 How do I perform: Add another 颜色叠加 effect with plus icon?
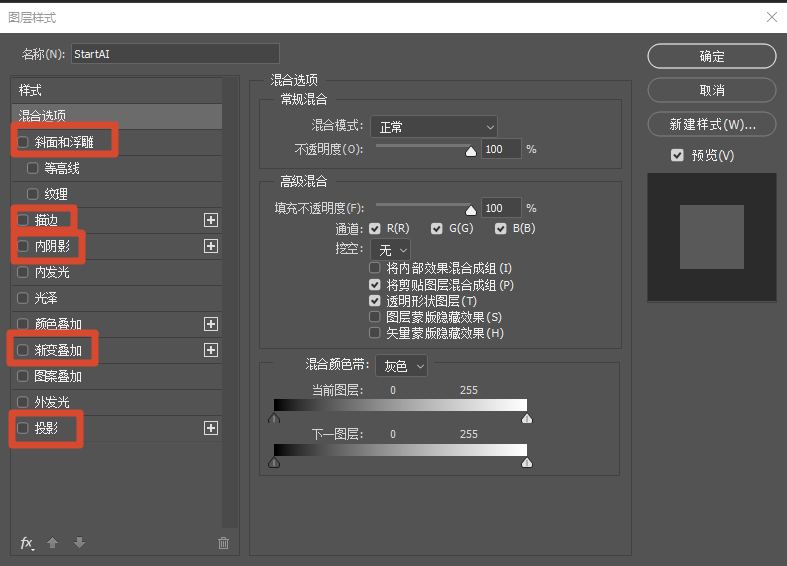pyautogui.click(x=211, y=324)
